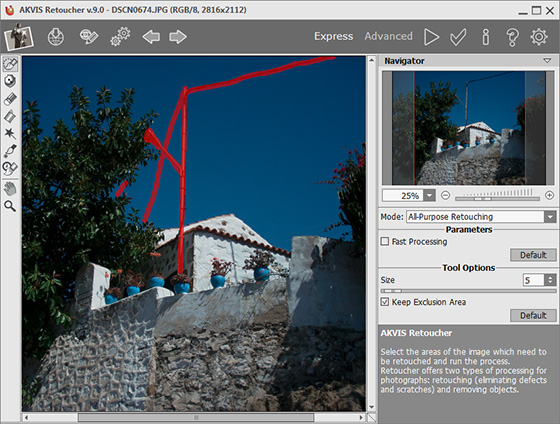Click Default button under Tool Options
Image resolution: width=560 pixels, height=424 pixels.
point(533,315)
